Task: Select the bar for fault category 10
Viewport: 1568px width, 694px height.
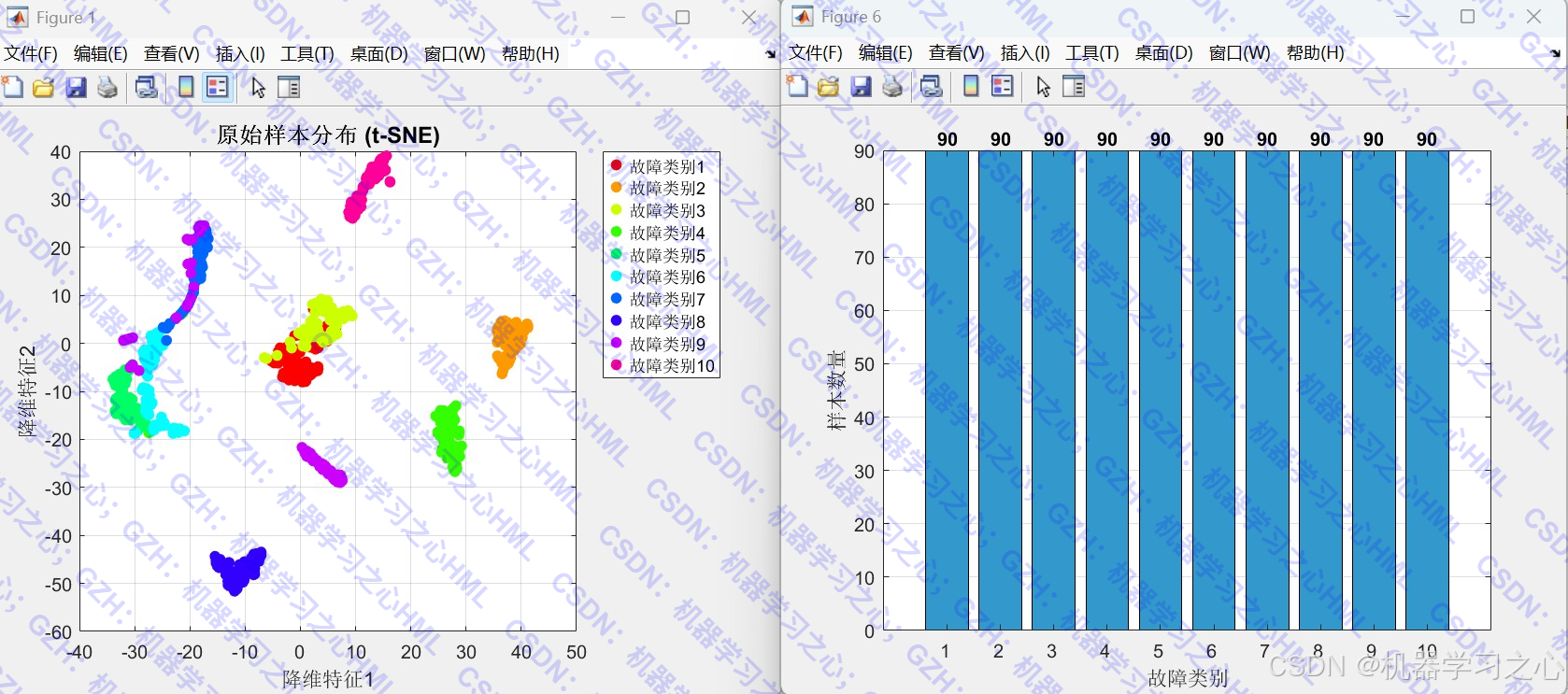Action: click(1427, 390)
